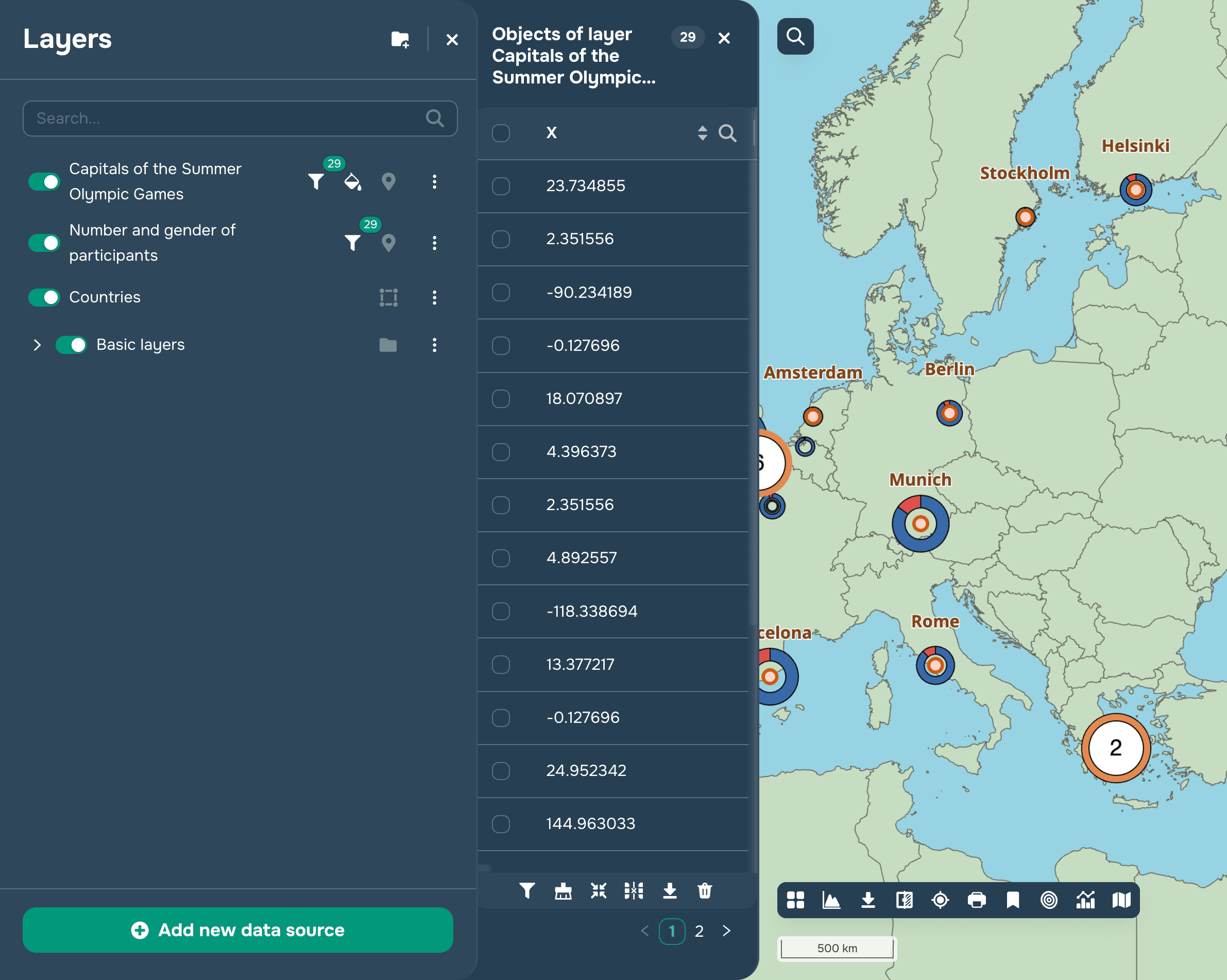Viewport: 1227px width, 980px height.
Task: Click Add new data source button
Action: 238,930
